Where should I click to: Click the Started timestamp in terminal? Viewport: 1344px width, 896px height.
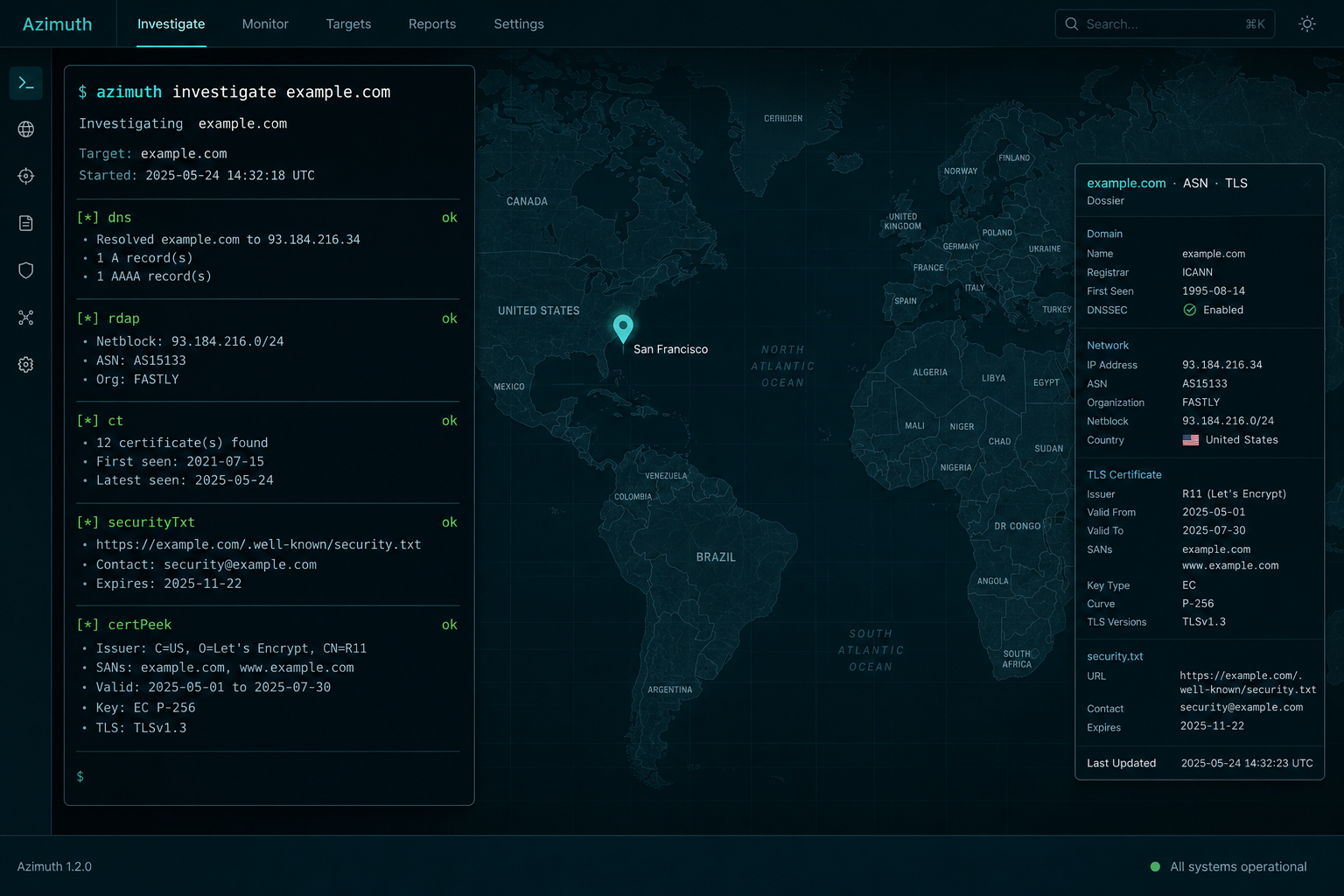230,175
